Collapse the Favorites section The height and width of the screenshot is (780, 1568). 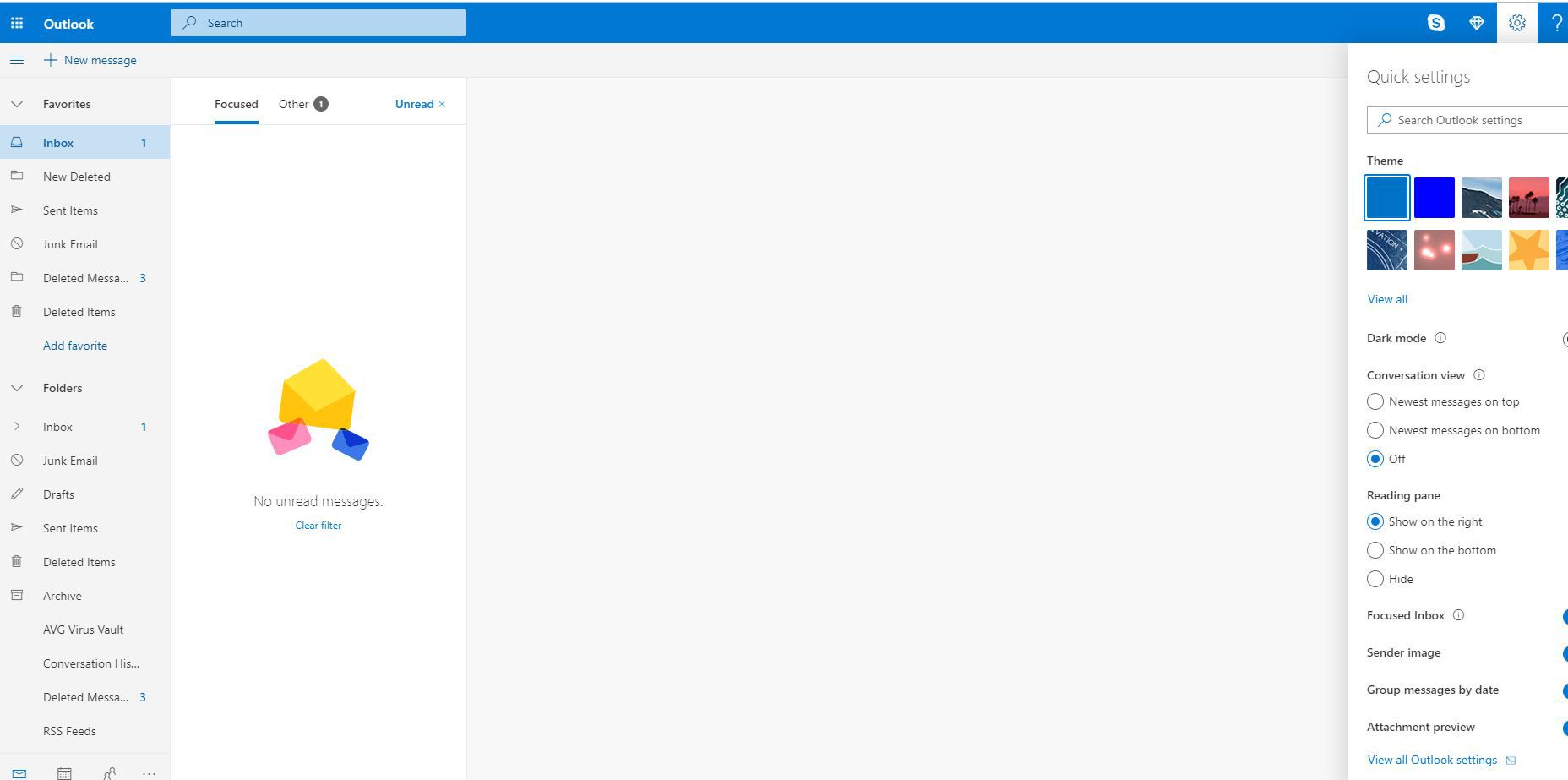click(16, 104)
